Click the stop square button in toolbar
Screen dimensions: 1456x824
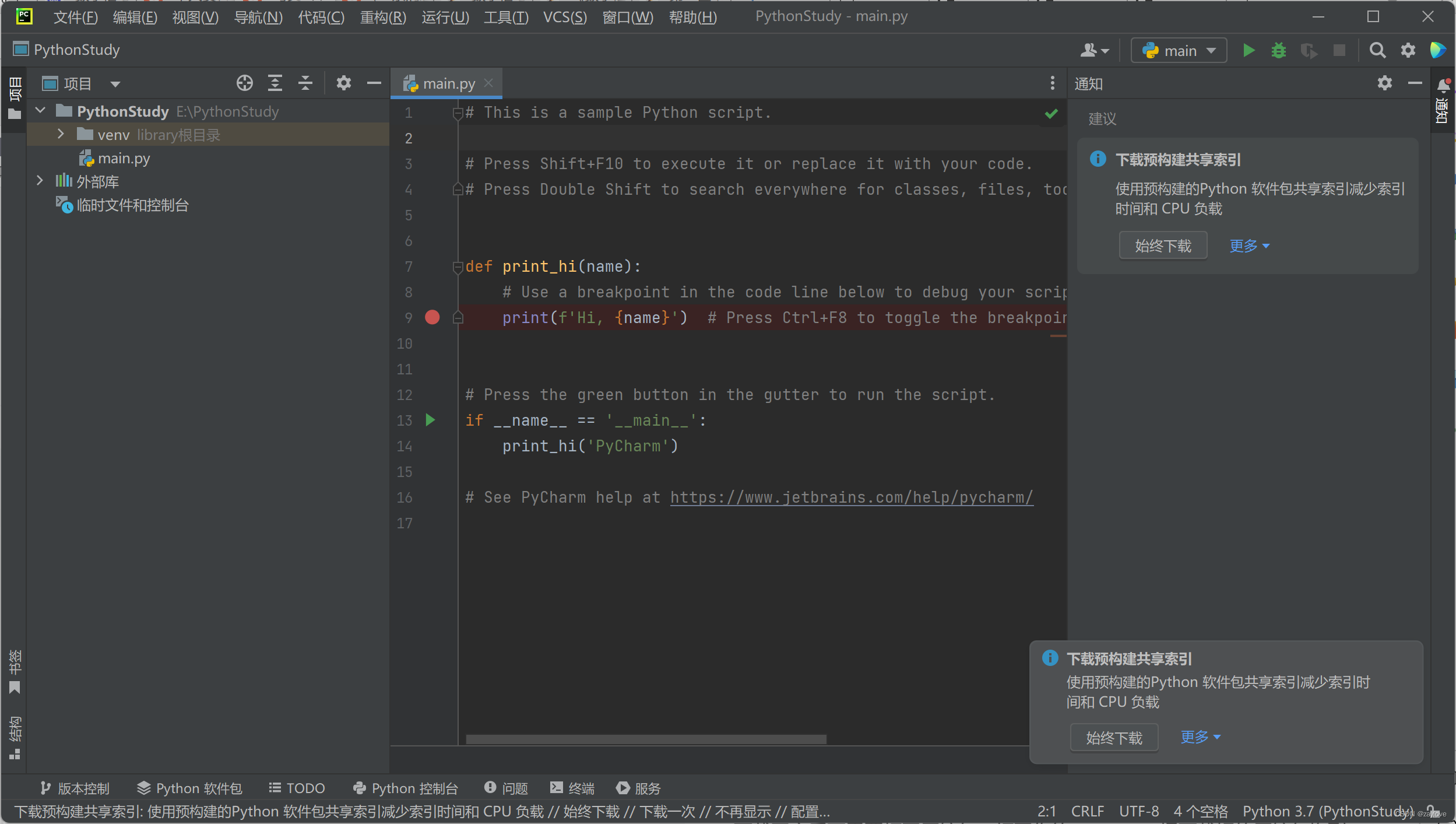point(1339,51)
